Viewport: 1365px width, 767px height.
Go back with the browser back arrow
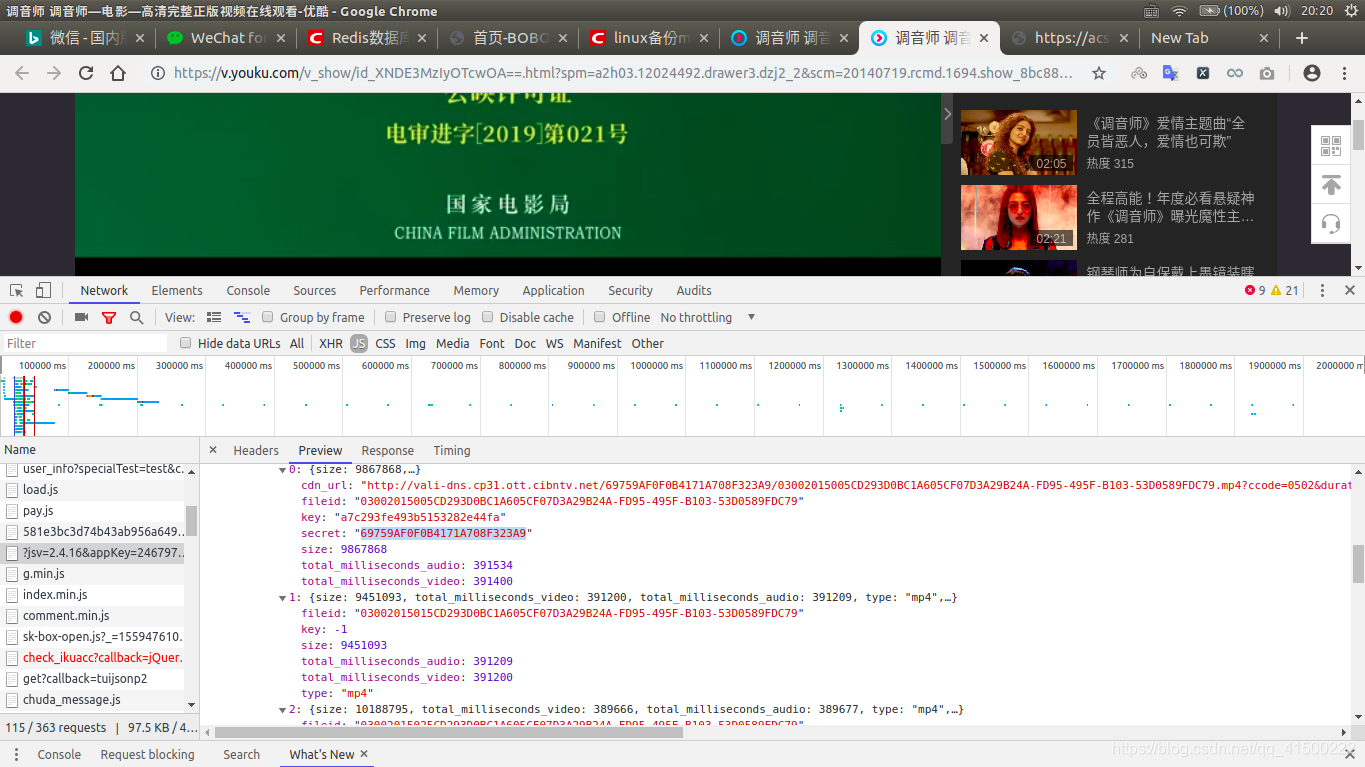(22, 73)
